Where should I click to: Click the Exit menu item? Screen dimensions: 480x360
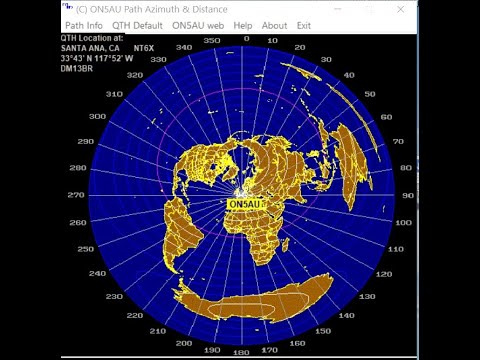[x=304, y=26]
